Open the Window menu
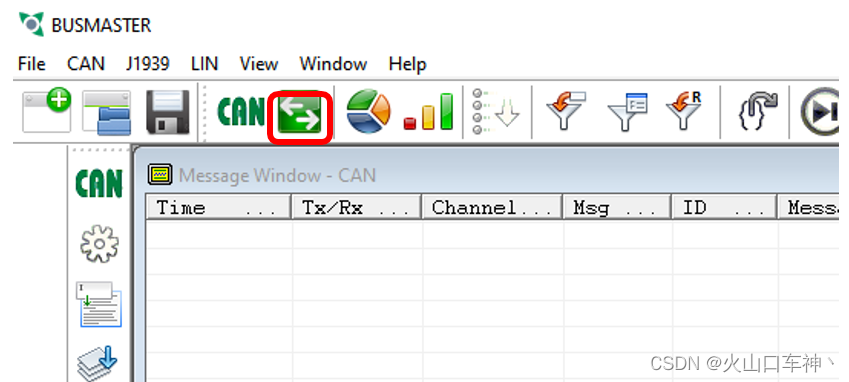This screenshot has height=382, width=849. coord(333,64)
